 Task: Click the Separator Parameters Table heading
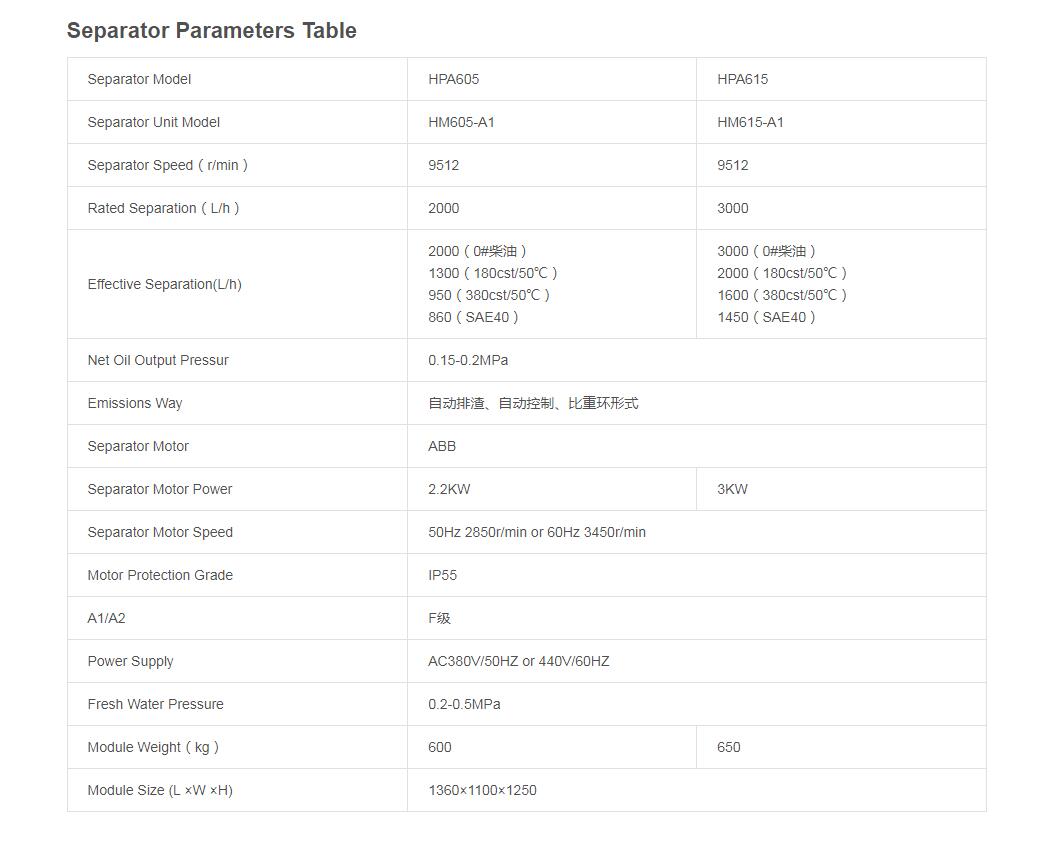click(211, 31)
